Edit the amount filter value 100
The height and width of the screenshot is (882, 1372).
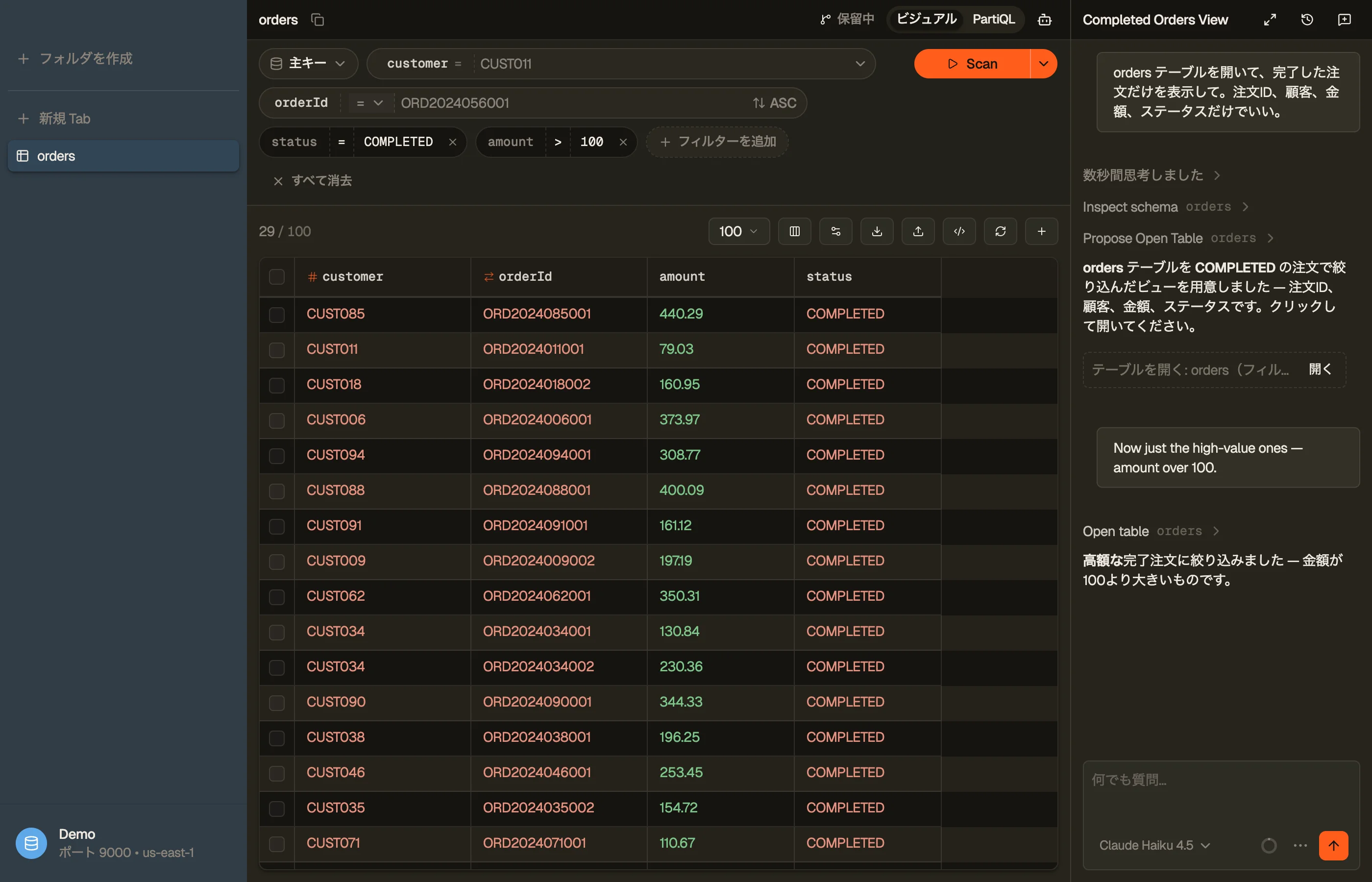click(x=591, y=142)
